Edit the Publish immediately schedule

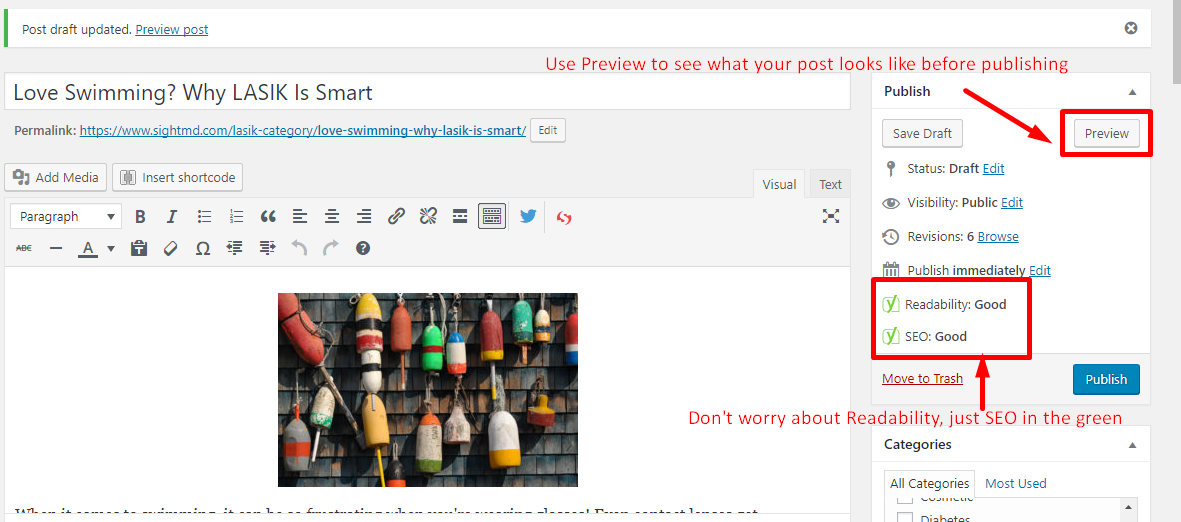click(x=1039, y=270)
